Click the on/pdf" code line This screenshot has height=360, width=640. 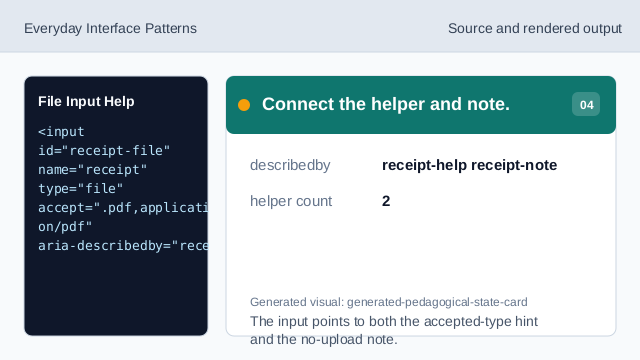(65, 227)
